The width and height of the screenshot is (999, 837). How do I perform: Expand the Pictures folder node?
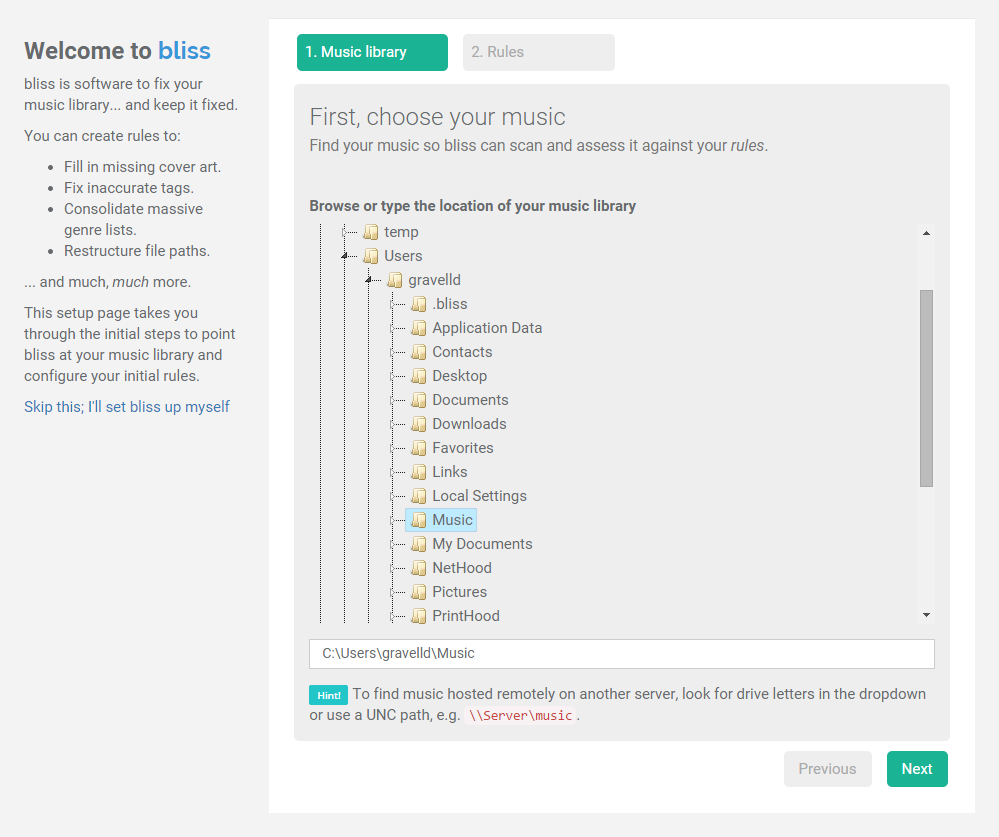[x=392, y=592]
